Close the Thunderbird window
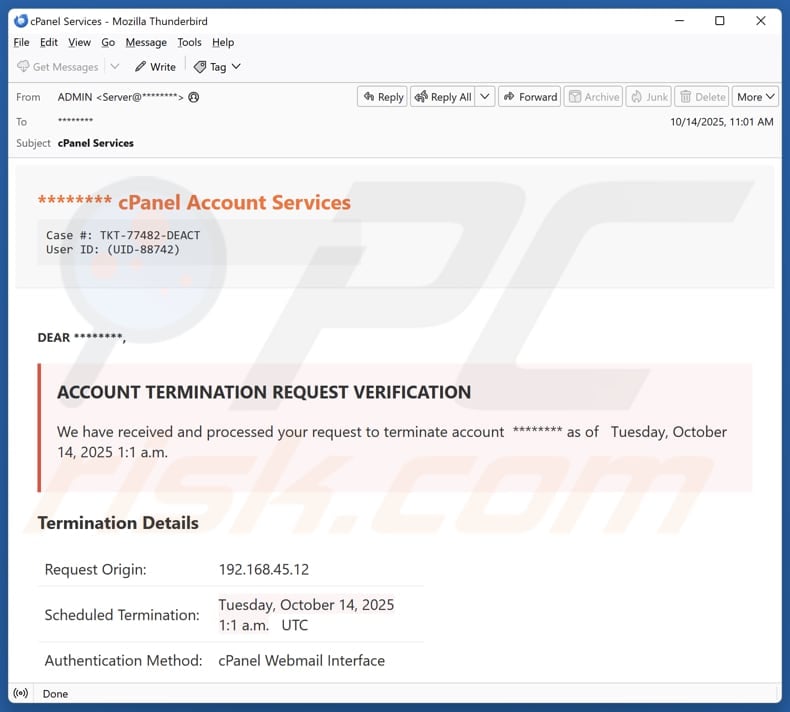Screen dimensions: 790x712 (x=761, y=21)
